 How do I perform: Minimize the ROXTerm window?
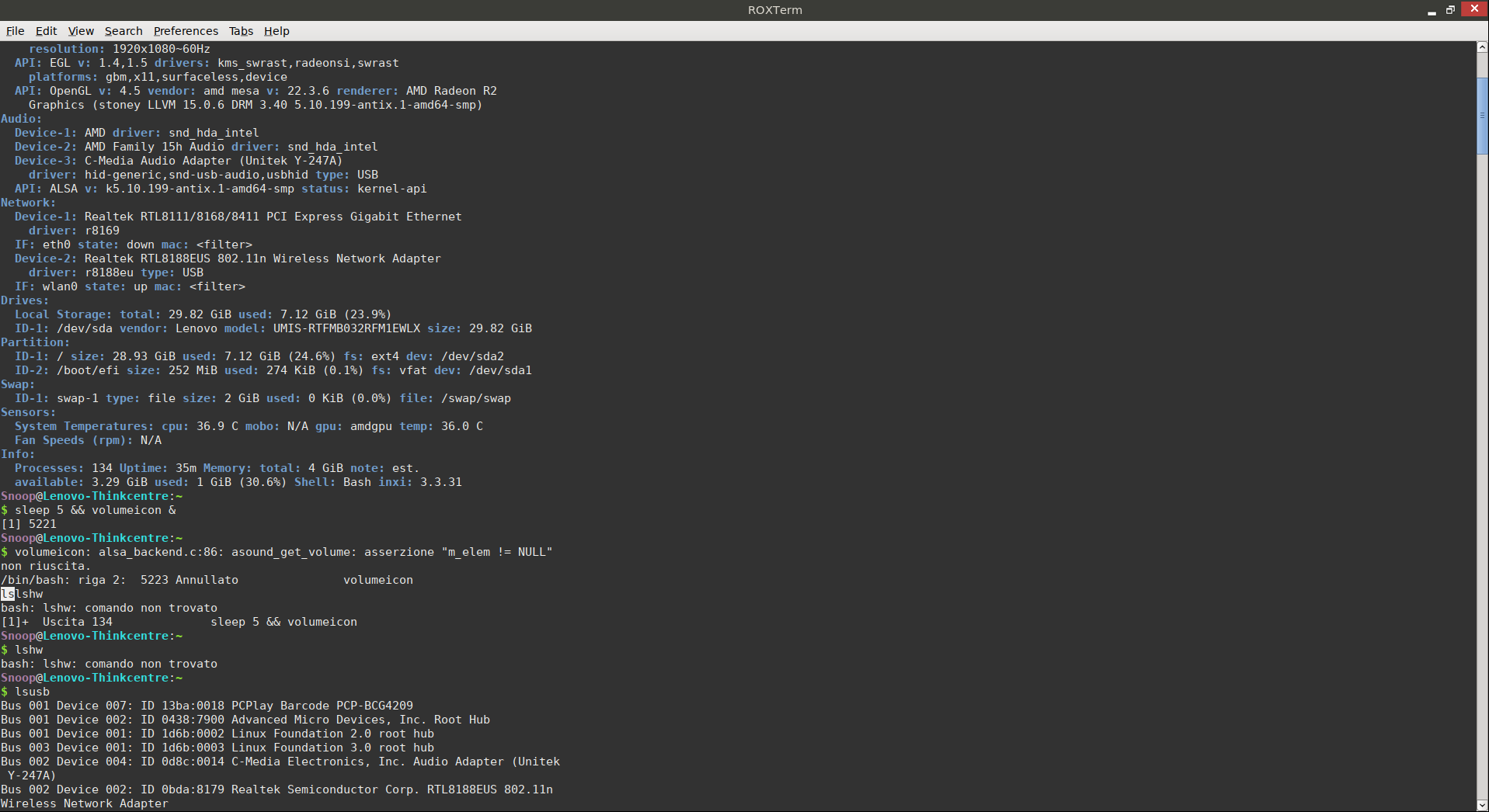1432,10
